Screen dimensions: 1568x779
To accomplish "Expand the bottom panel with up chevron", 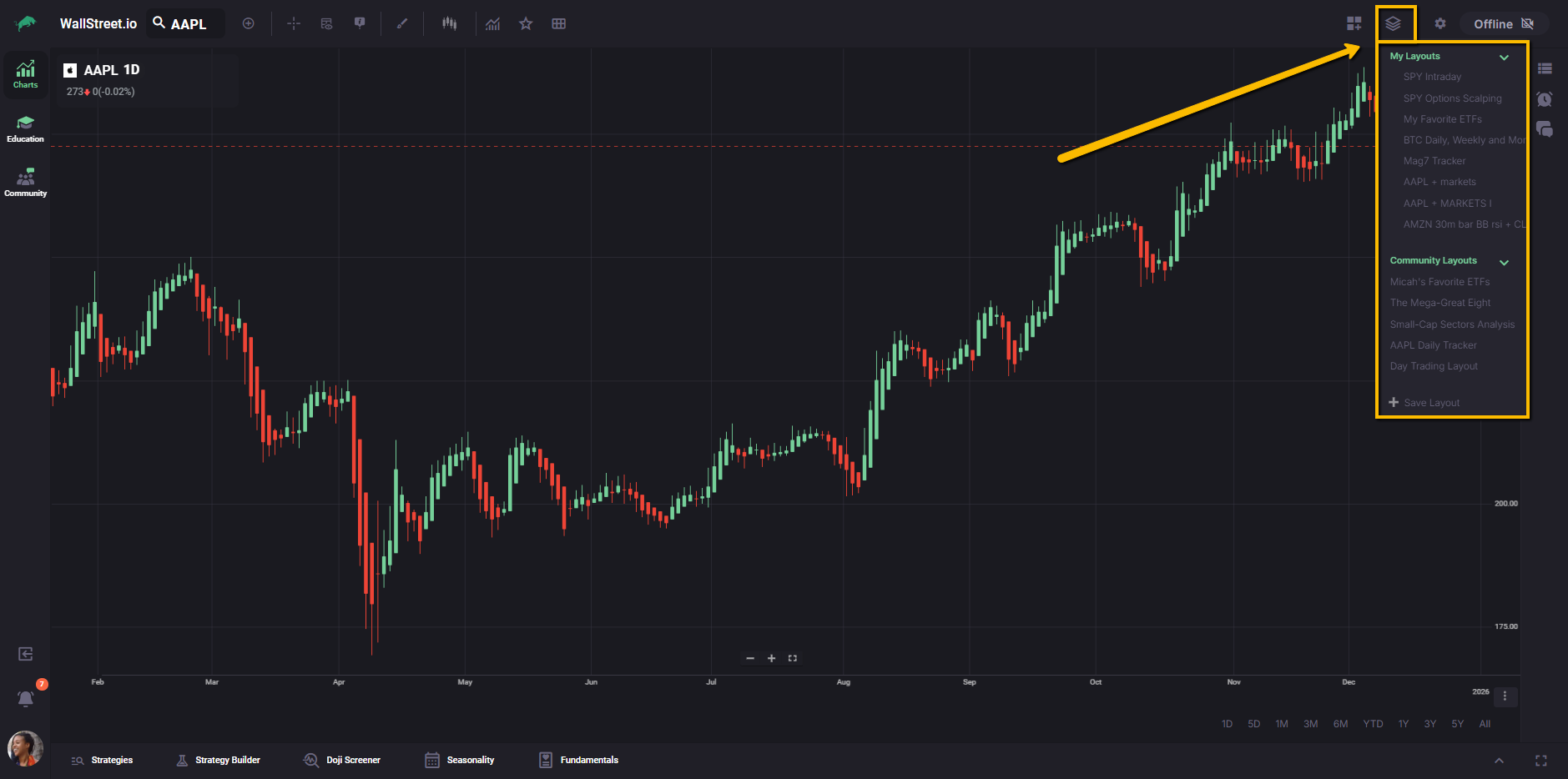I will tap(1499, 760).
